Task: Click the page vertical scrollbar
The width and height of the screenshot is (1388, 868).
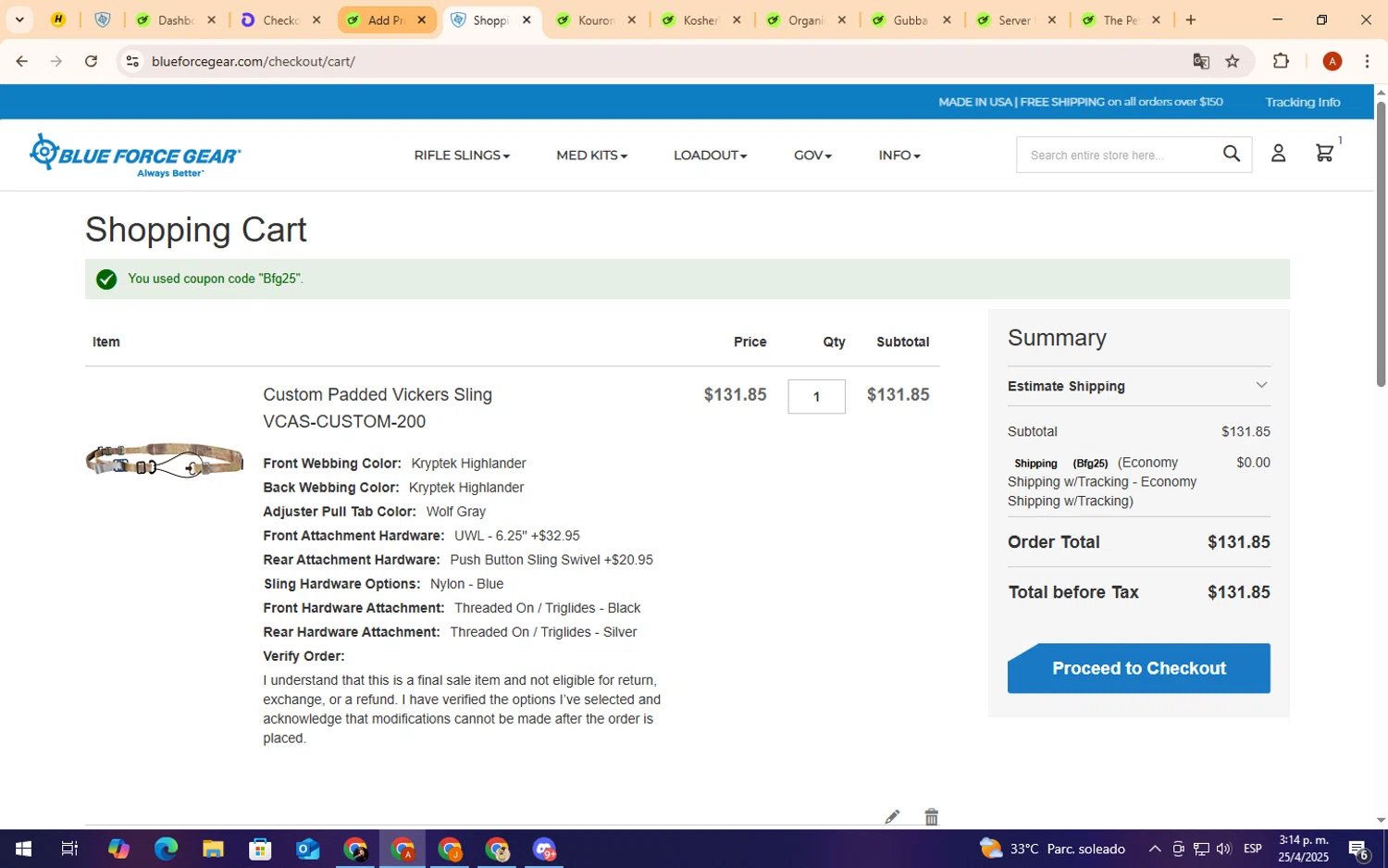Action: point(1381,244)
